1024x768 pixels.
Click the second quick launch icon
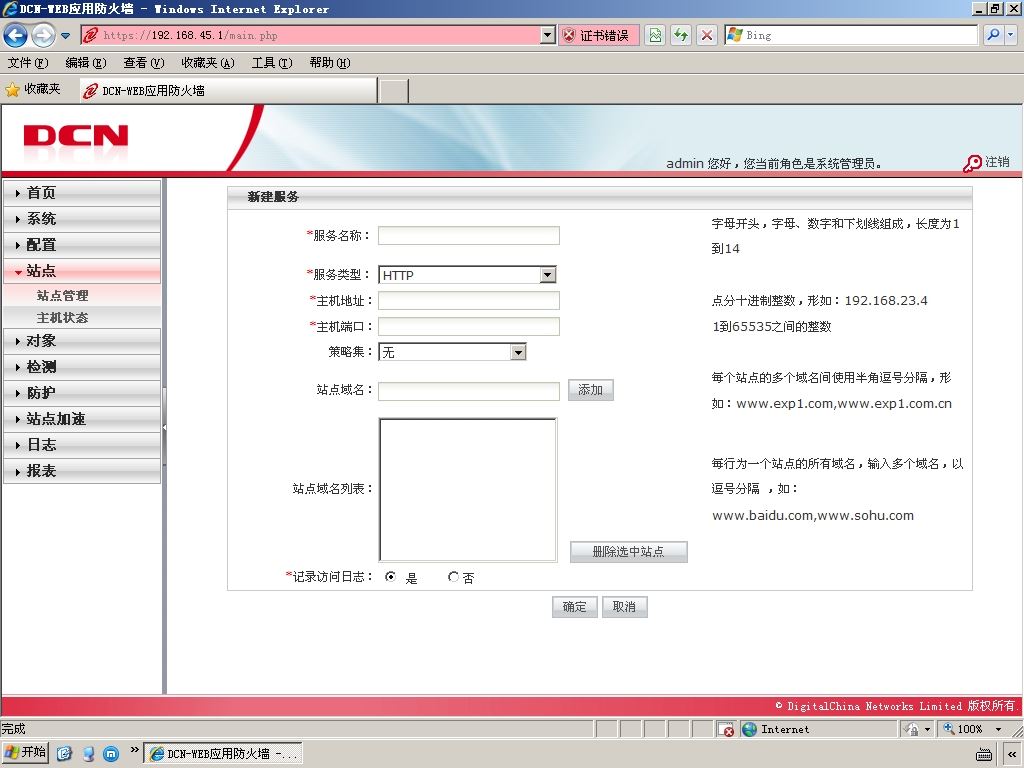[x=88, y=754]
